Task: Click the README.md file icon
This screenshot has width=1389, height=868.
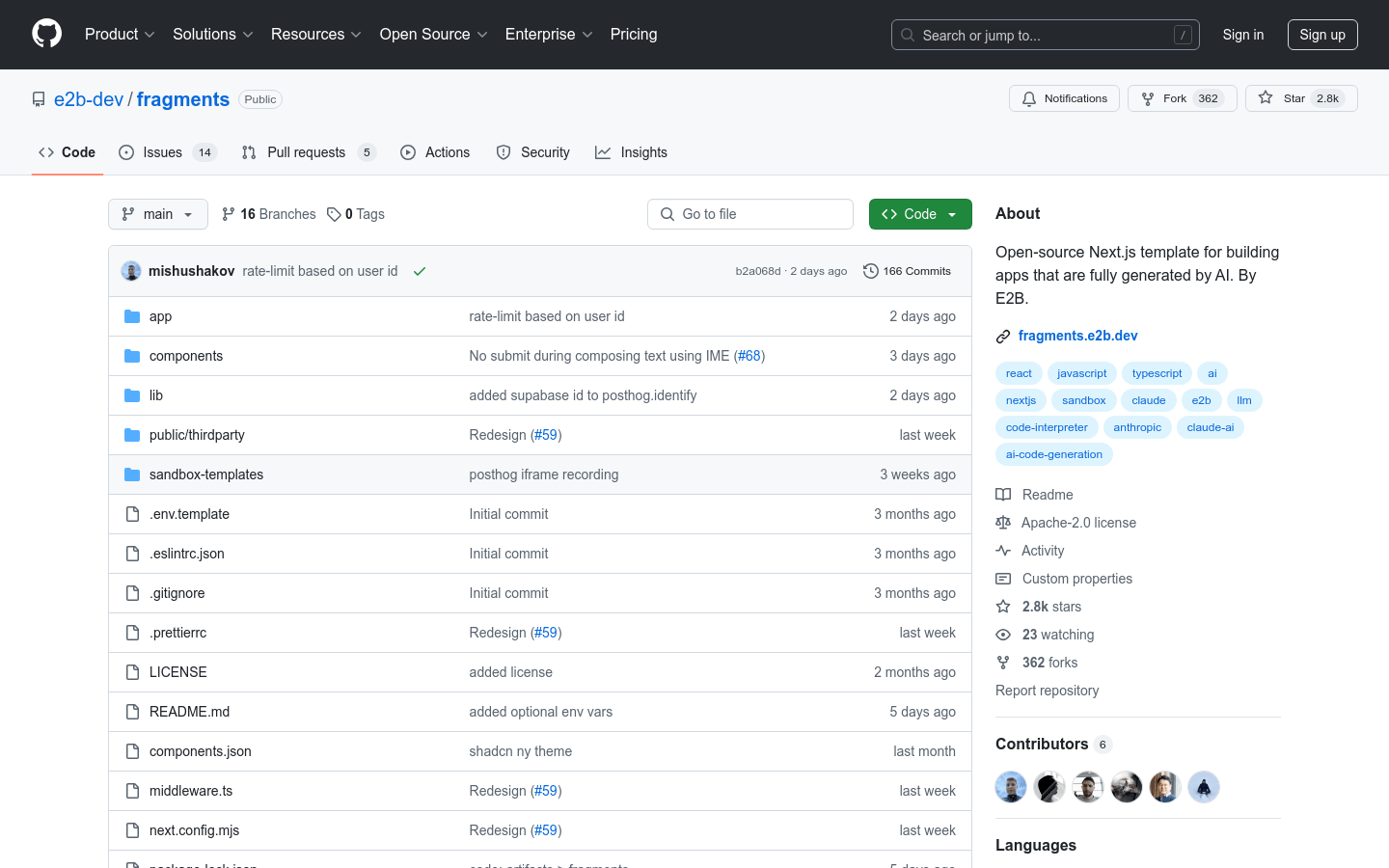Action: 132,712
